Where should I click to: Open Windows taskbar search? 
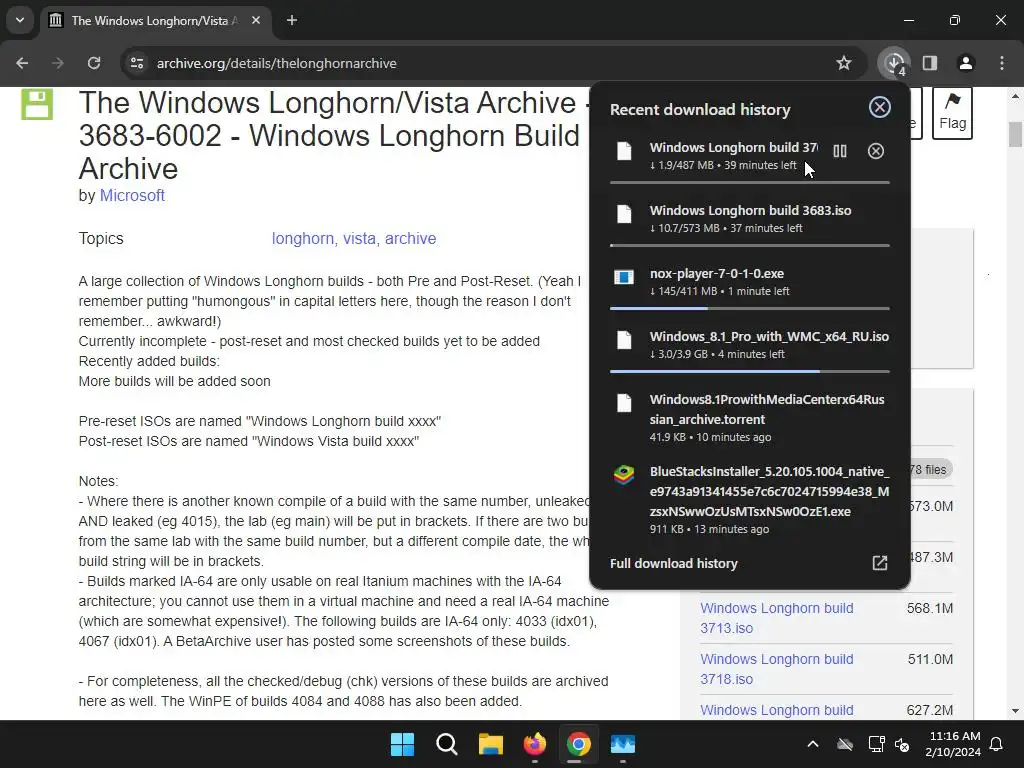coord(447,744)
